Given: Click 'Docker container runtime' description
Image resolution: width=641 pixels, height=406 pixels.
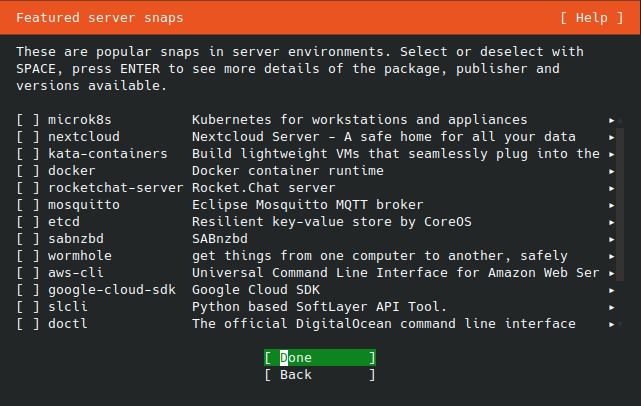Looking at the screenshot, I should point(288,171).
